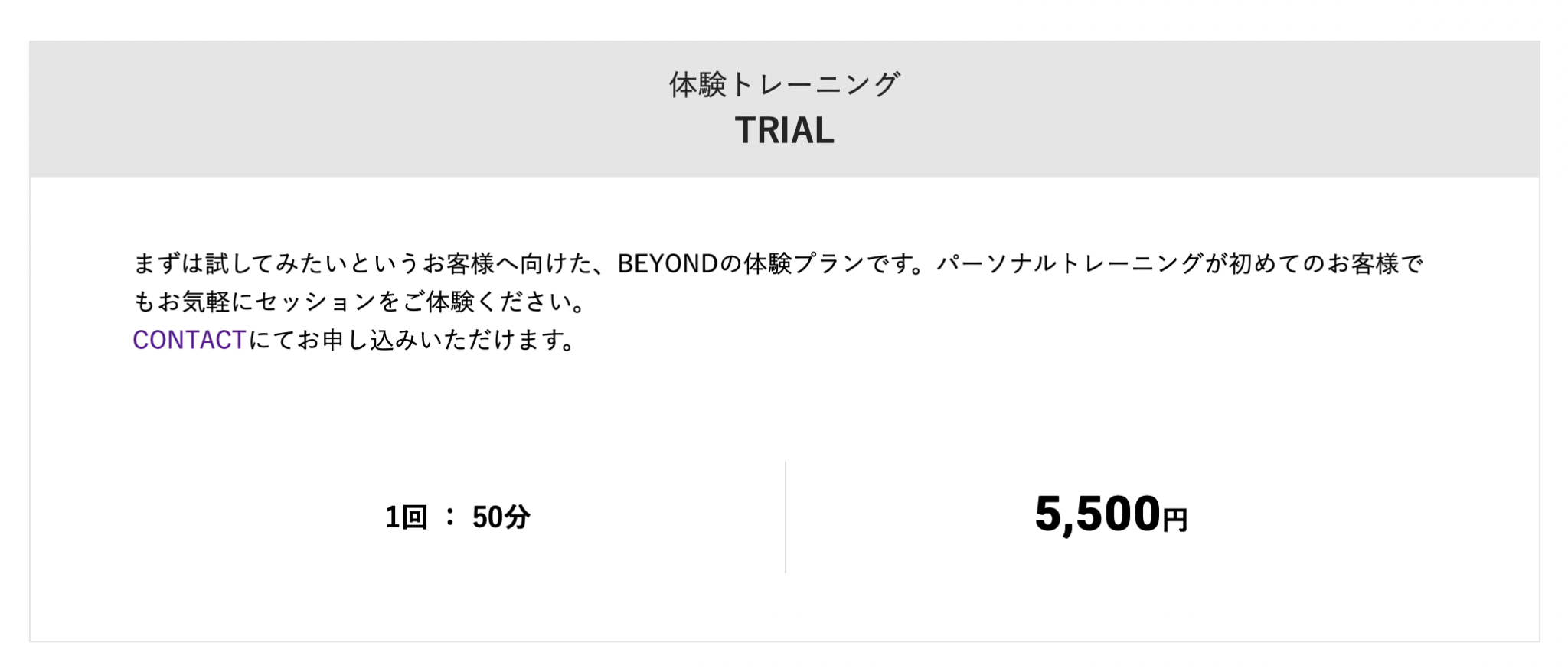Click empty gray header area left of title
Viewport: 1568px width, 672px height.
[x=345, y=109]
